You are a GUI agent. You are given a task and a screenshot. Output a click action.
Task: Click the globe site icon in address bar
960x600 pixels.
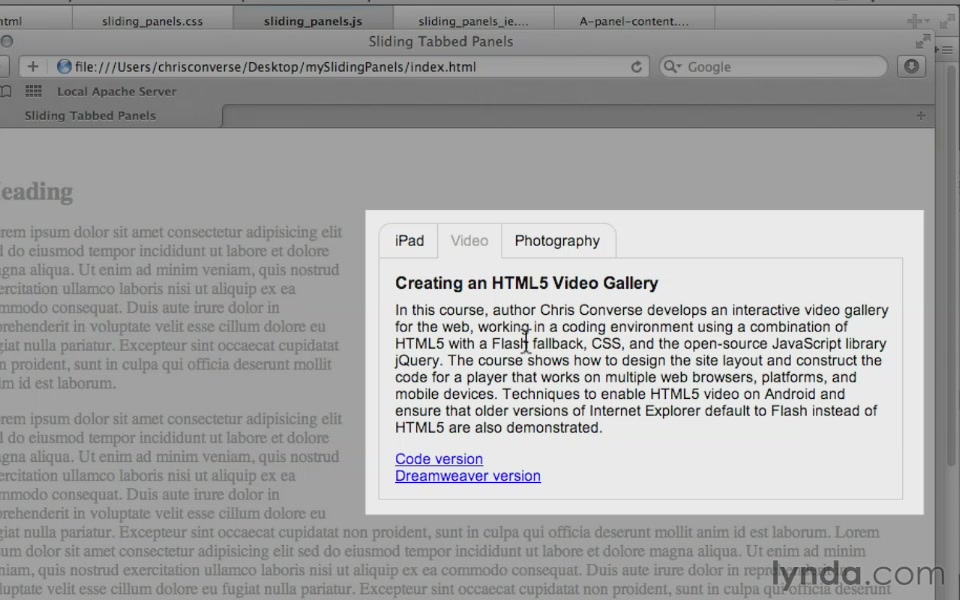click(x=64, y=67)
